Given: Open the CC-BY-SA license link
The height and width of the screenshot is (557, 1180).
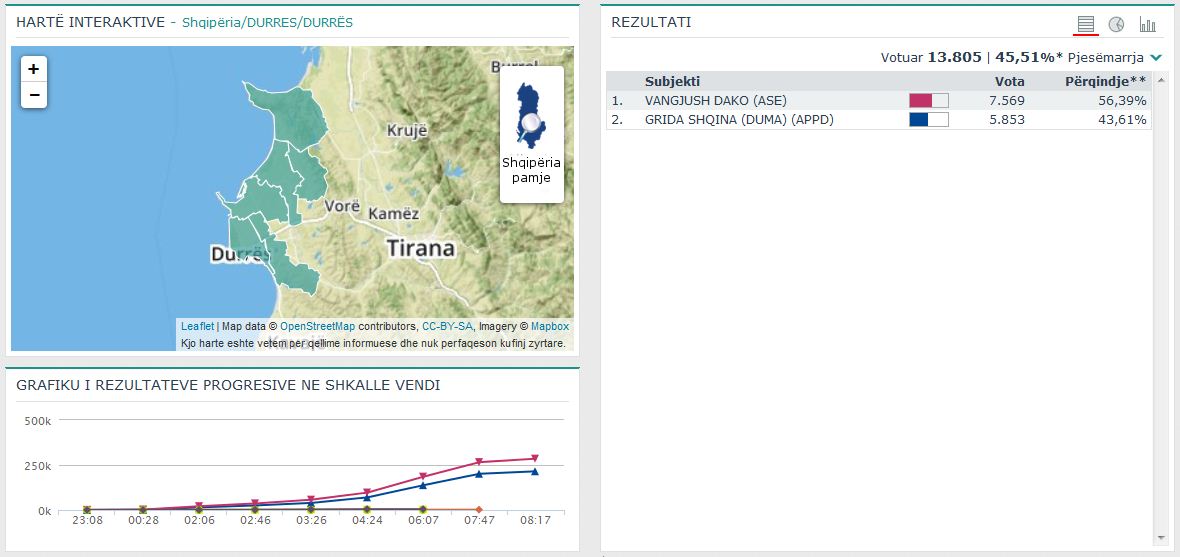Looking at the screenshot, I should click(447, 326).
